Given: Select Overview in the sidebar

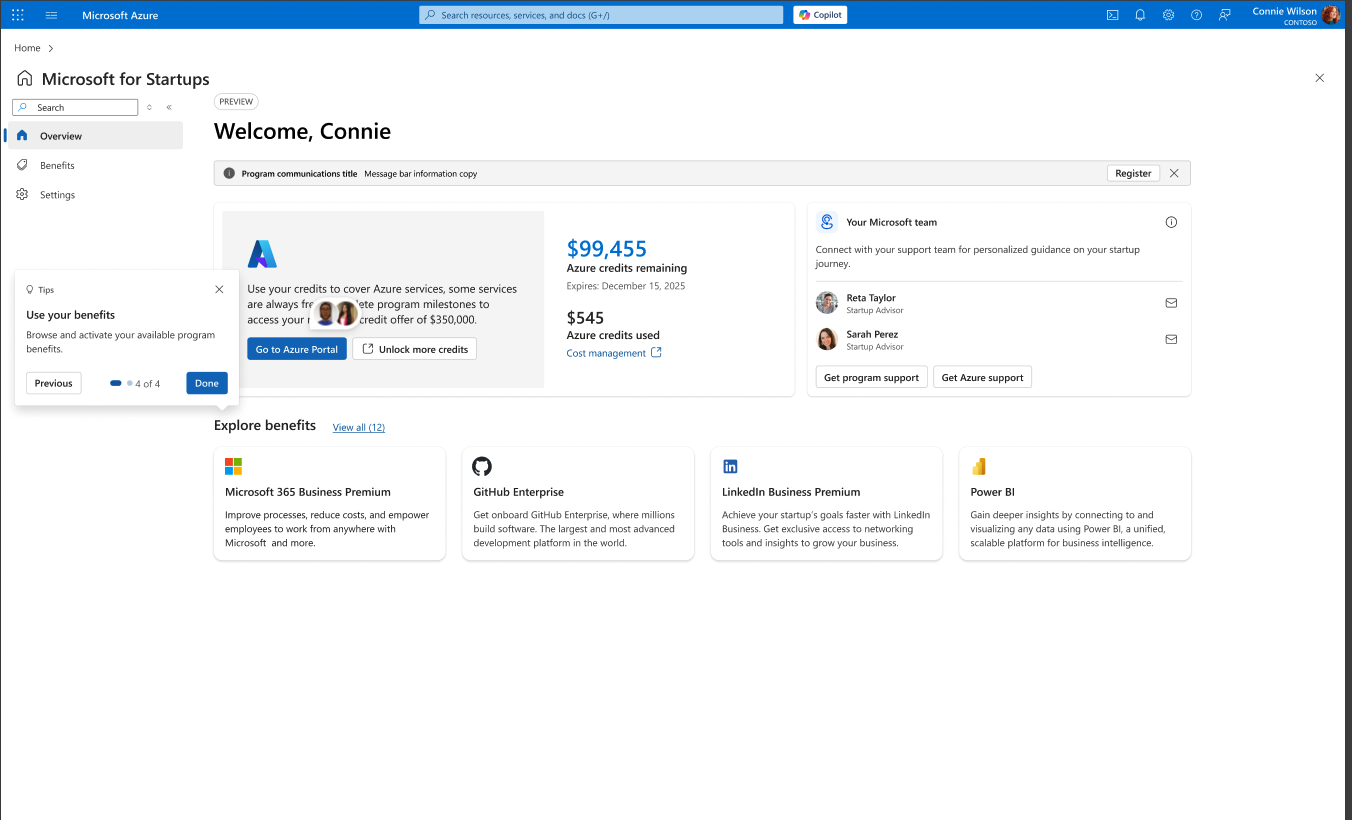Looking at the screenshot, I should 94,136.
